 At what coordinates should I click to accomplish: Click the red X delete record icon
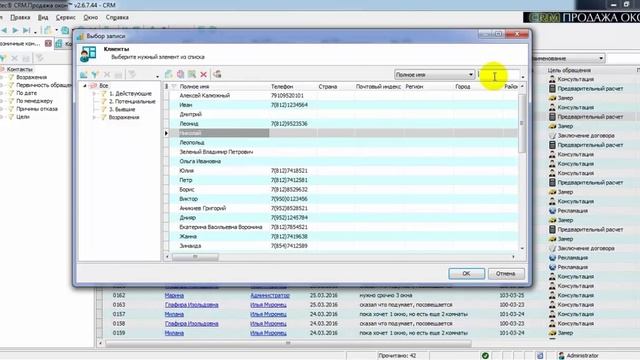[203, 74]
